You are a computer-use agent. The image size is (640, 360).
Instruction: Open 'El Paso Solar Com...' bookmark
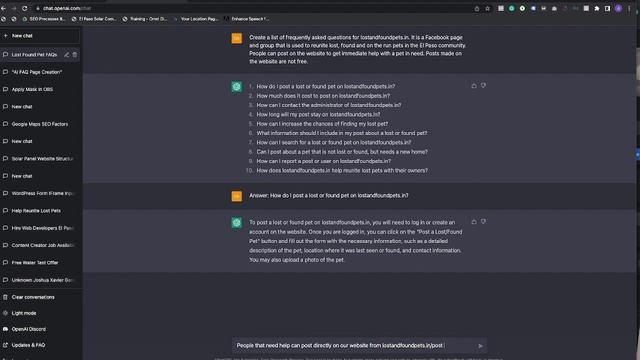pyautogui.click(x=94, y=19)
